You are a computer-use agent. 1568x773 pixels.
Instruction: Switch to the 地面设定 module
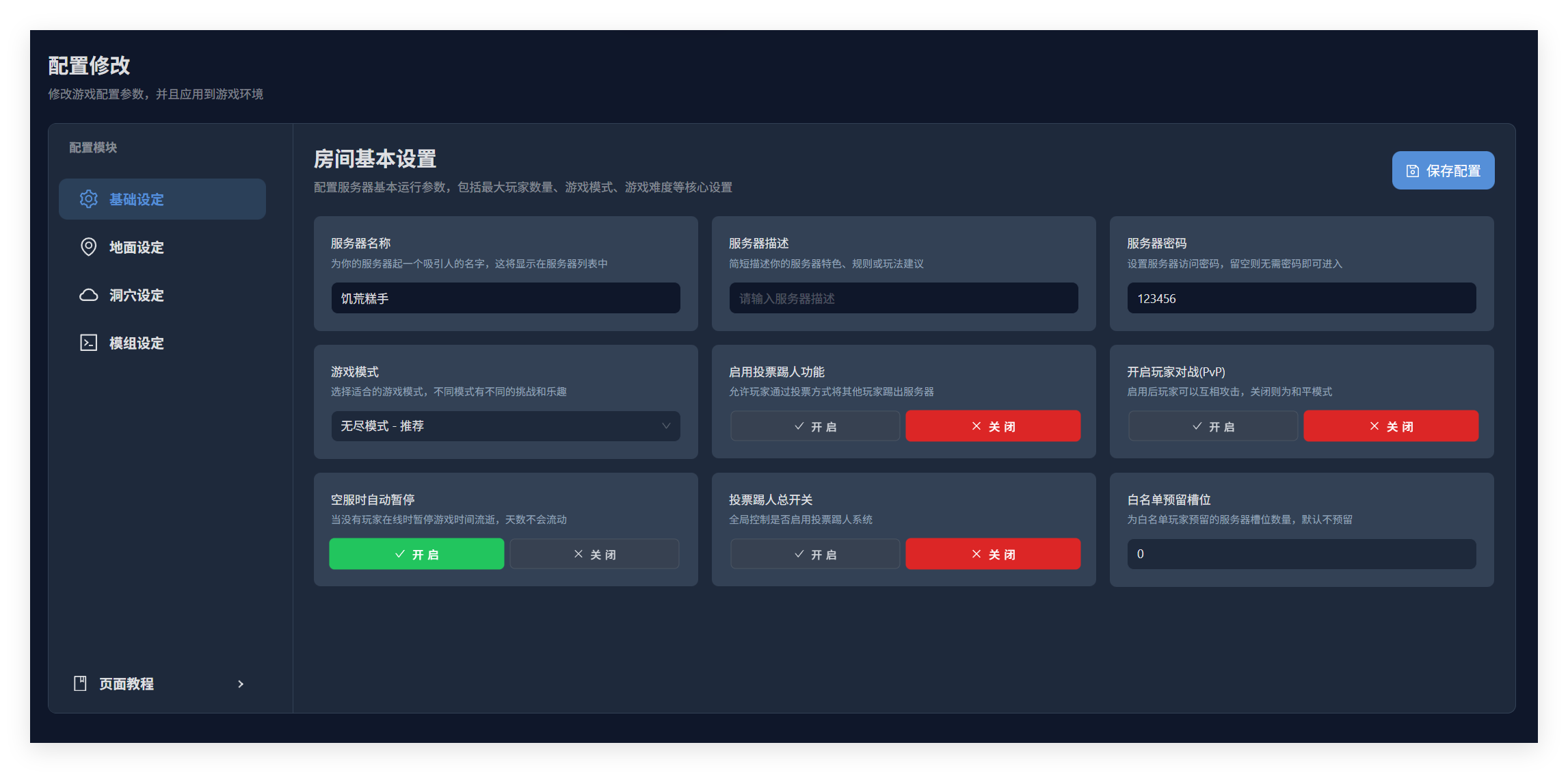pyautogui.click(x=137, y=247)
